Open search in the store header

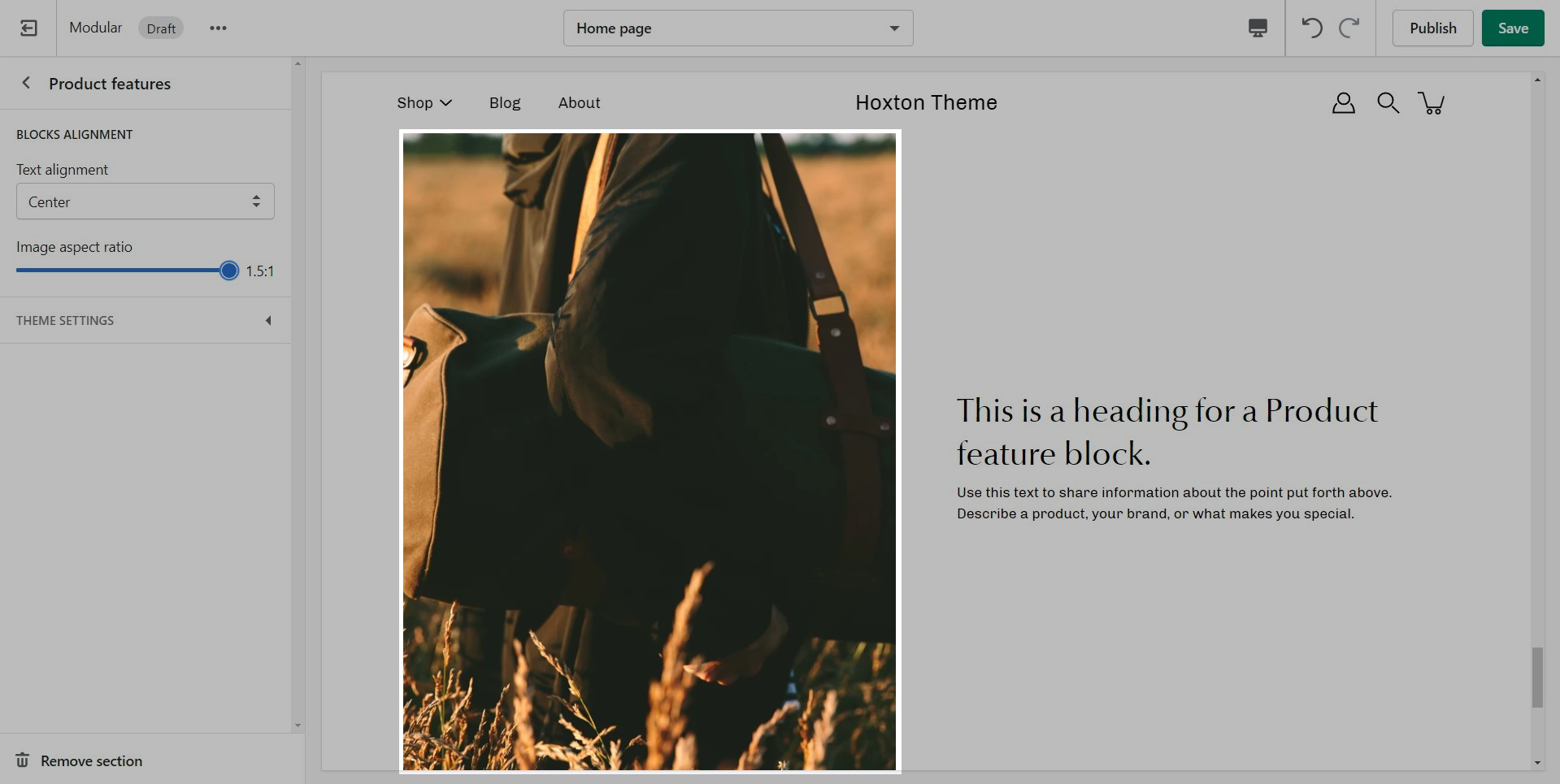coord(1388,103)
